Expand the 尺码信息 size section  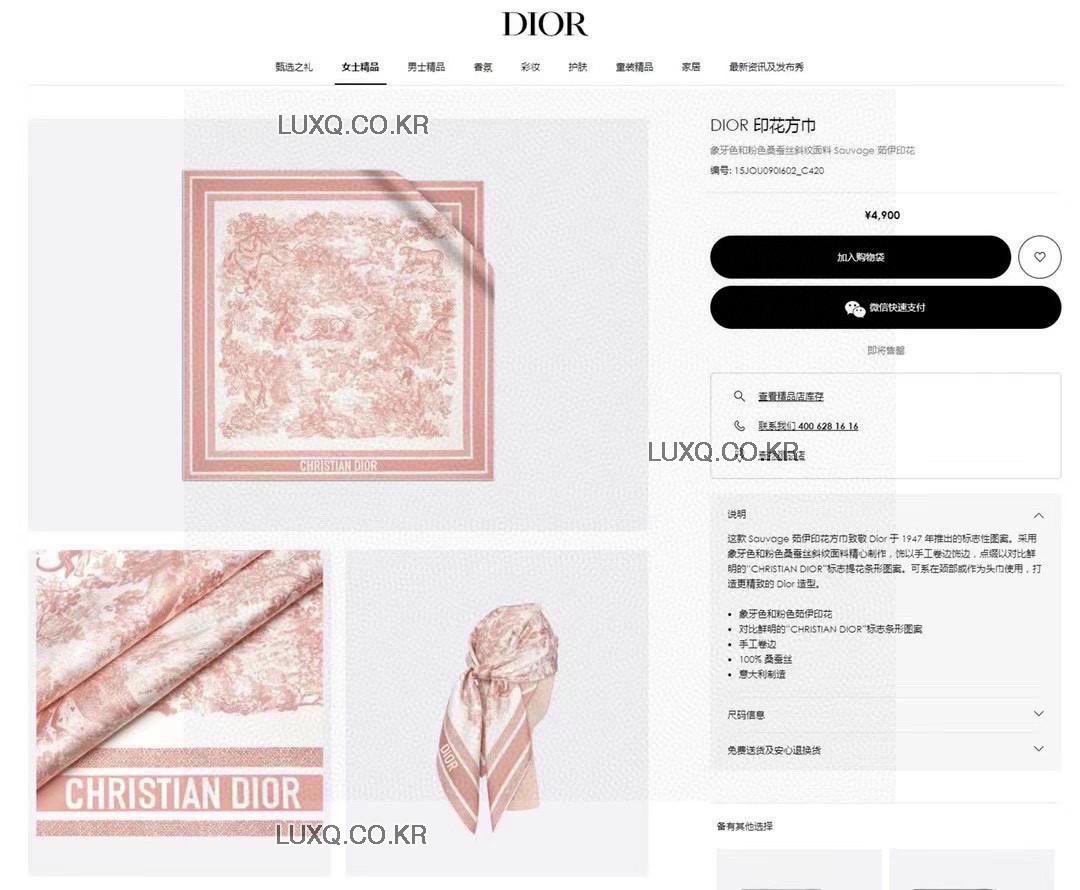[1039, 714]
